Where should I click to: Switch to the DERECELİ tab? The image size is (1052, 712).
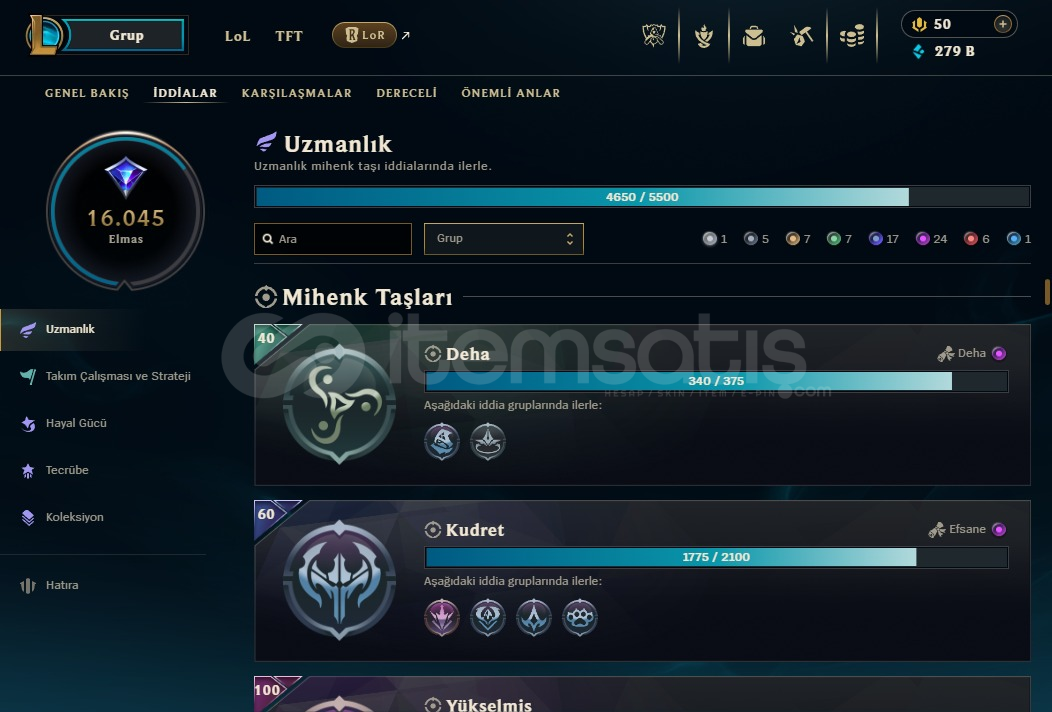407,93
